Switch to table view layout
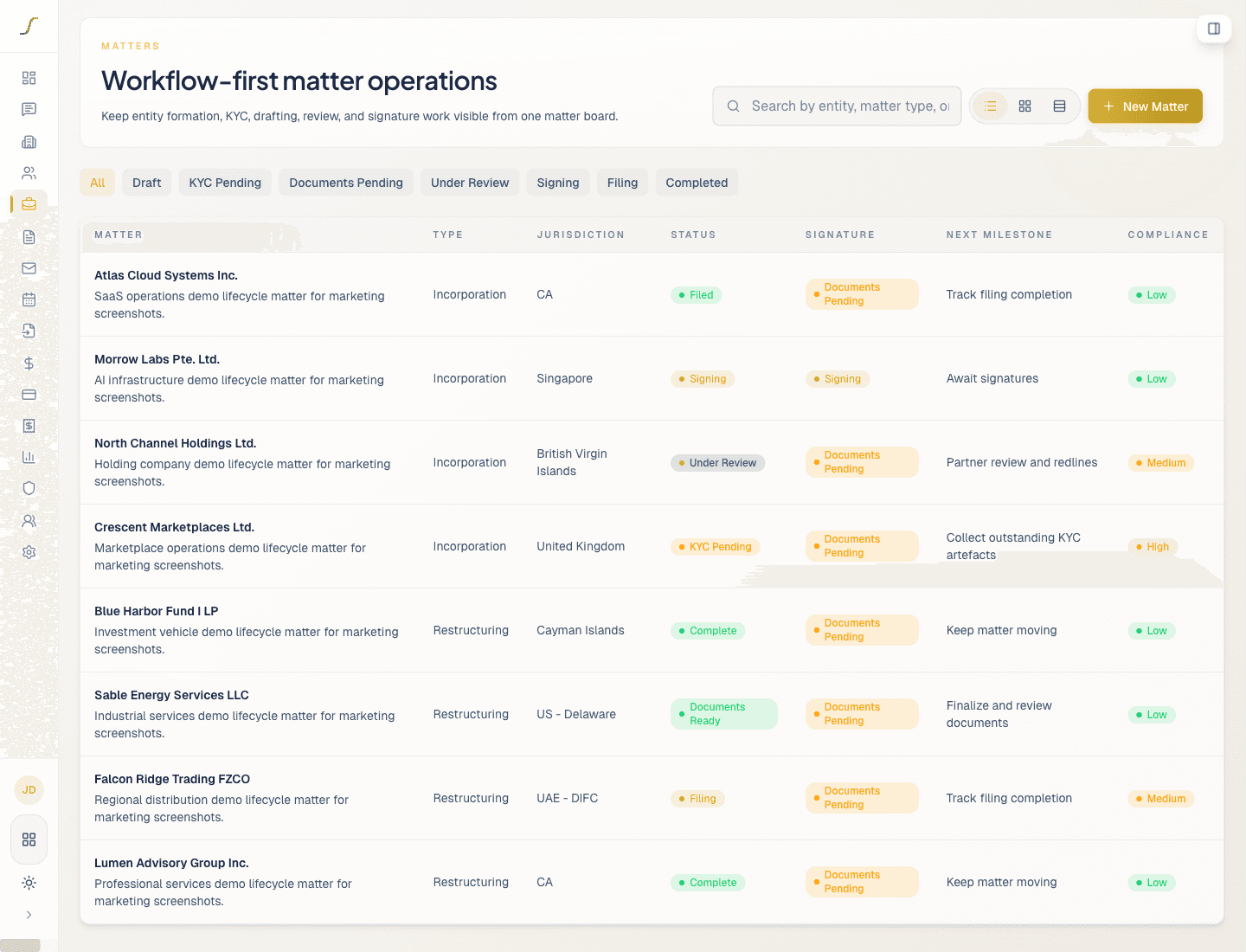1246x952 pixels. point(1059,106)
